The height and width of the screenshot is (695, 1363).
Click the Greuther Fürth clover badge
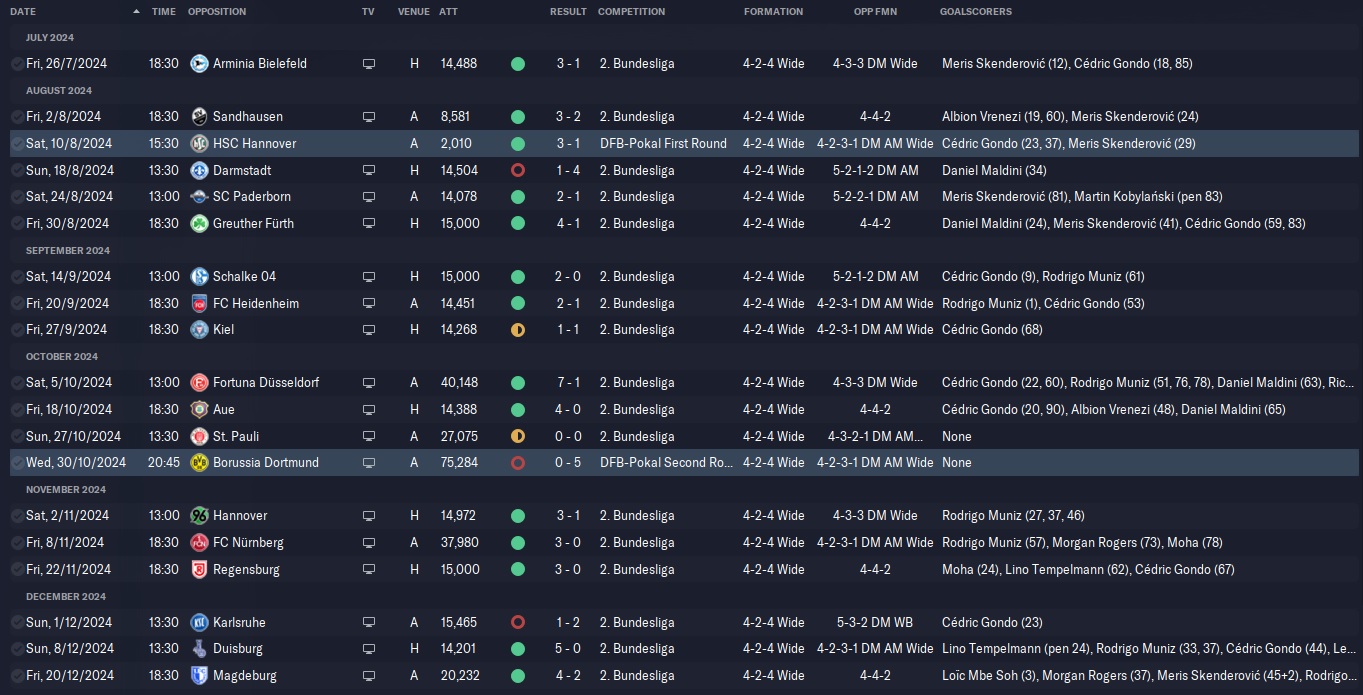tap(199, 223)
